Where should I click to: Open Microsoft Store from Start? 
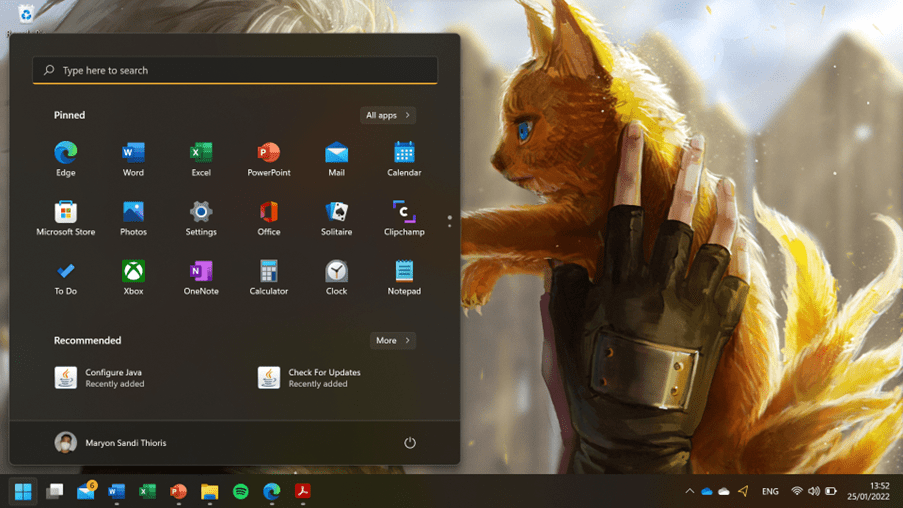click(66, 218)
